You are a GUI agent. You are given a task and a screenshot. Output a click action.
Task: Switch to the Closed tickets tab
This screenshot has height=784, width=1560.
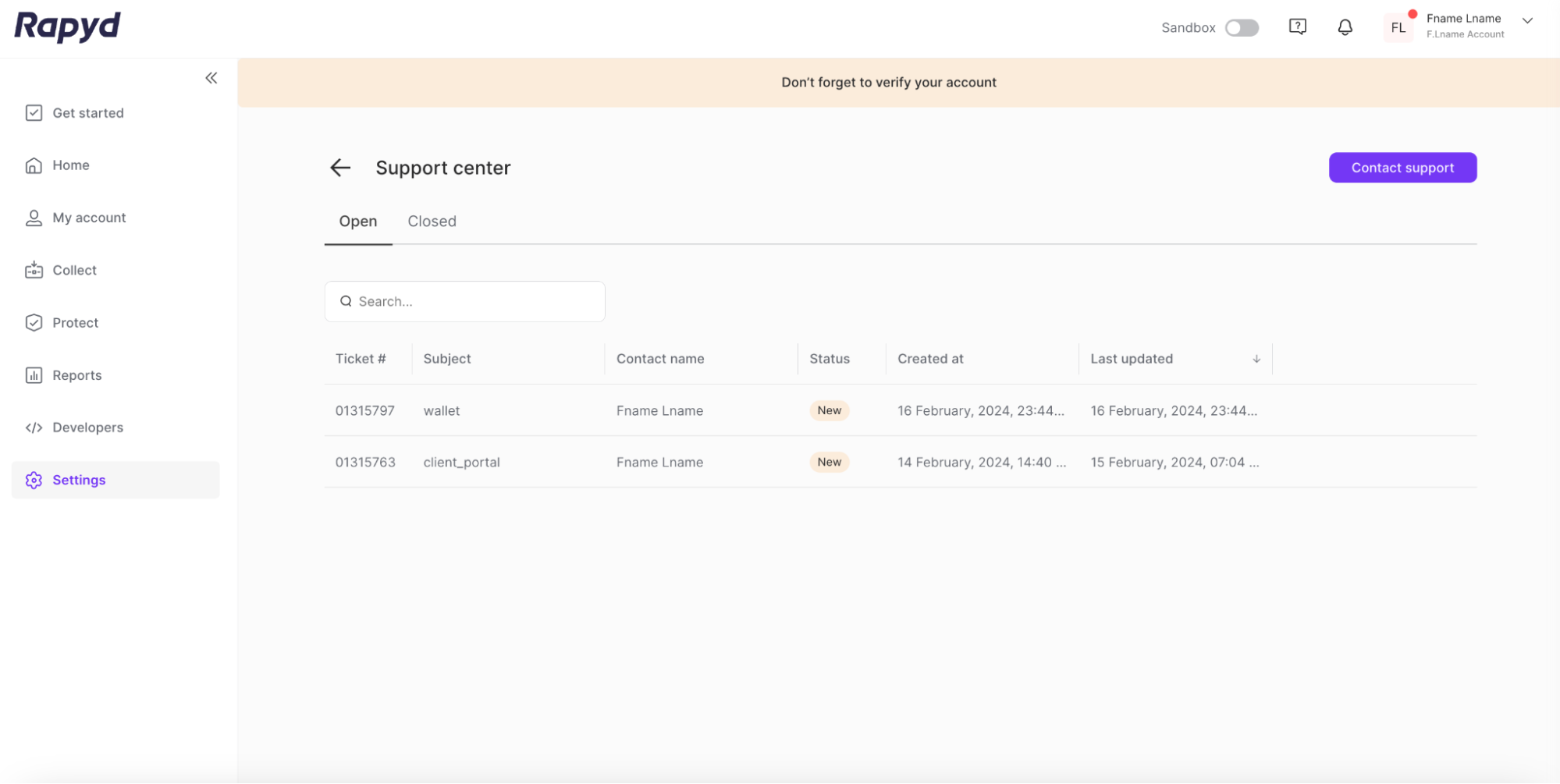pos(432,221)
